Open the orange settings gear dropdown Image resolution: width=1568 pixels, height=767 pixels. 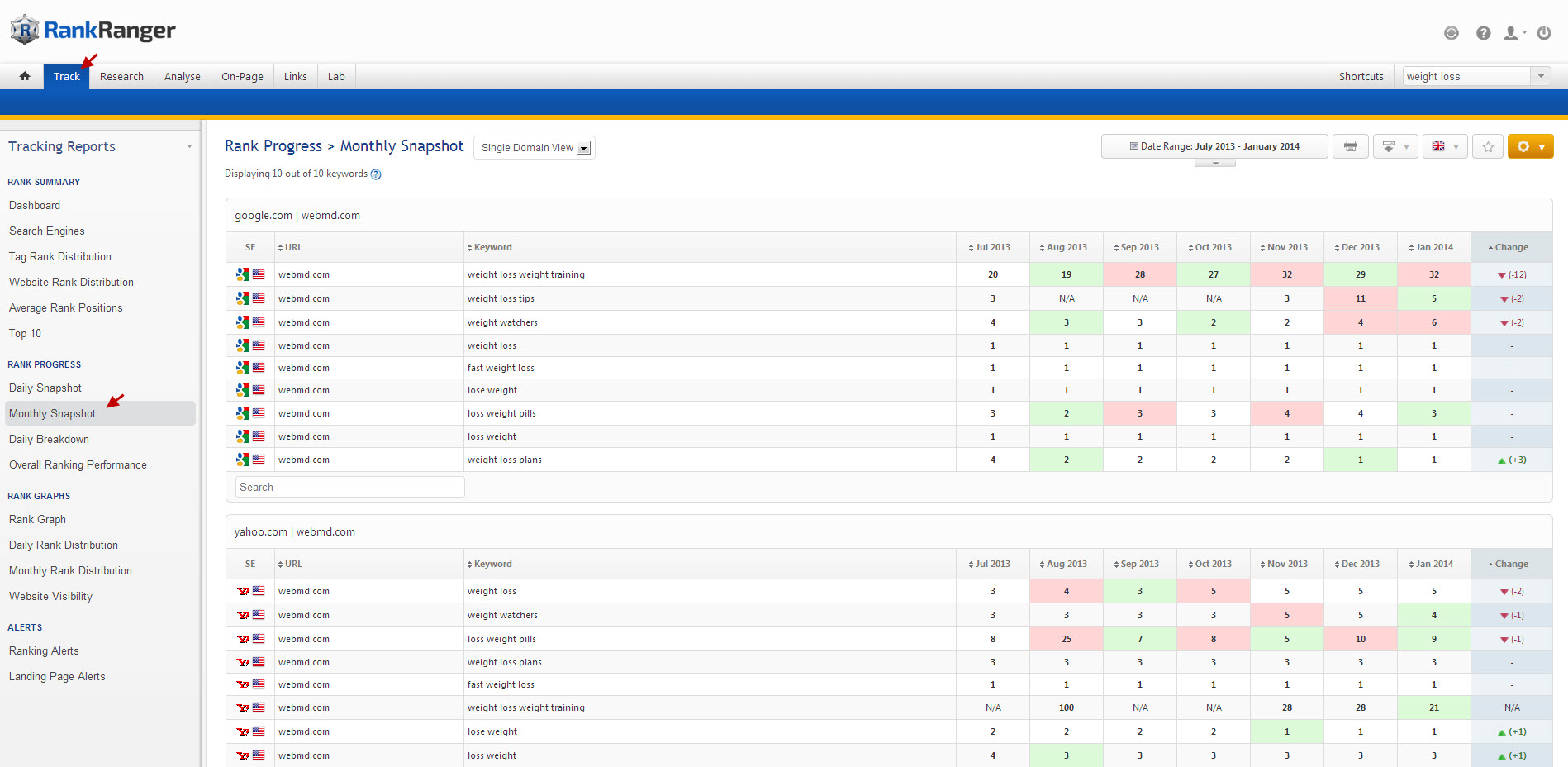click(x=1530, y=146)
